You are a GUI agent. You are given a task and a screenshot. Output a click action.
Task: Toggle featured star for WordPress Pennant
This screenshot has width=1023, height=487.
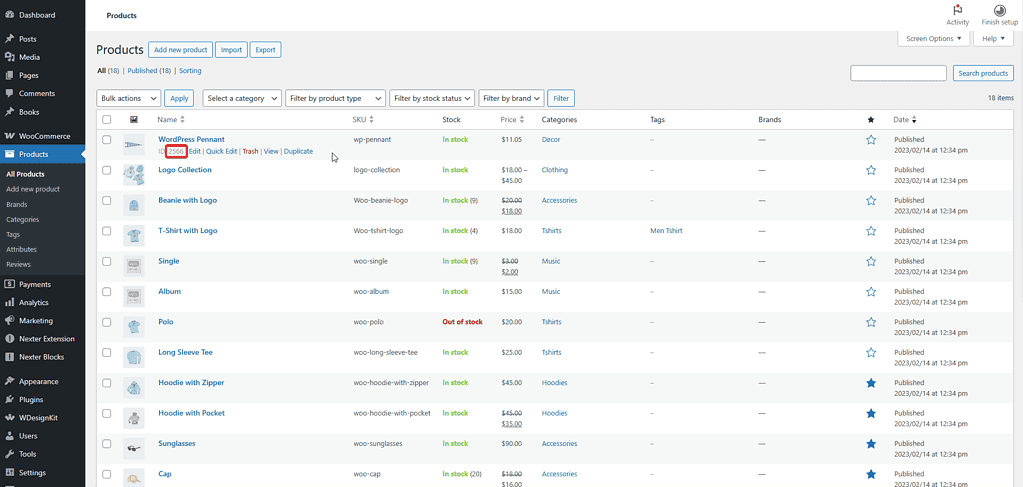pos(870,140)
